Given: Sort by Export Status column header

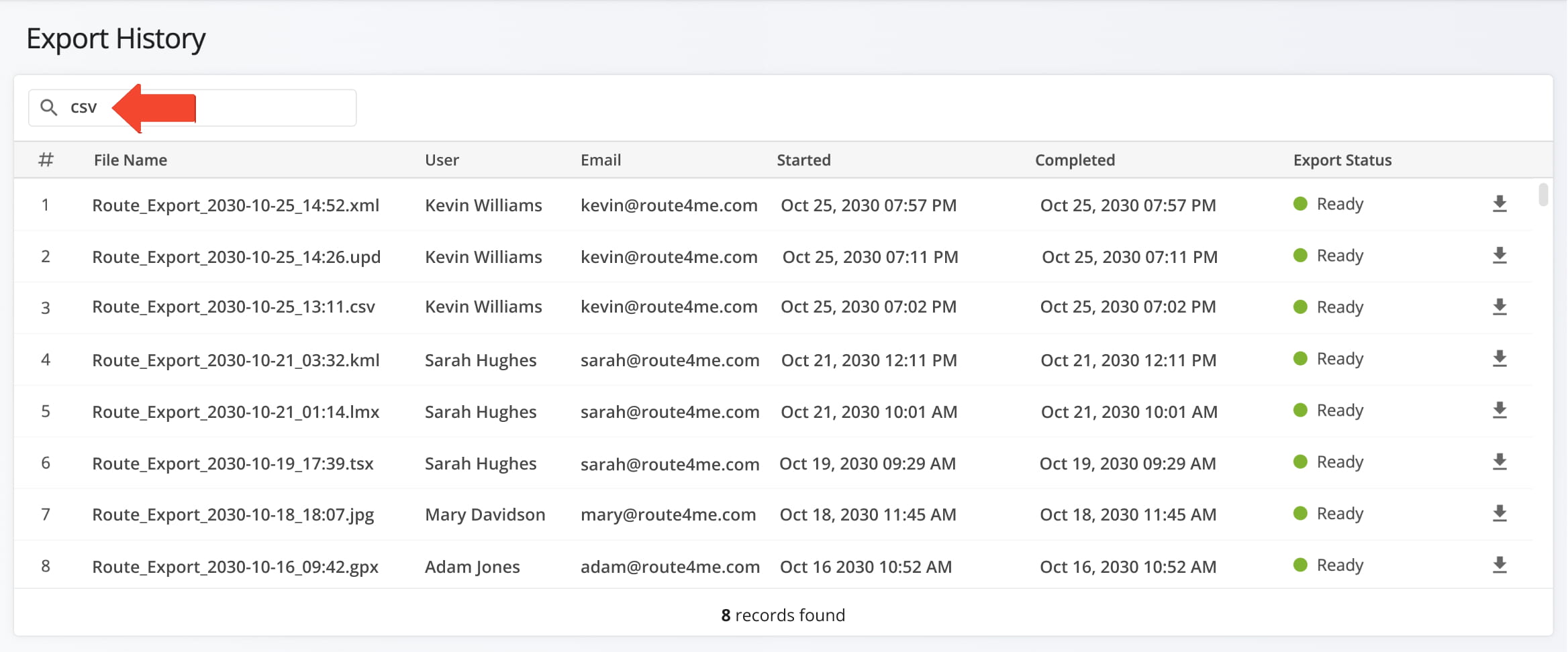Looking at the screenshot, I should pos(1342,160).
